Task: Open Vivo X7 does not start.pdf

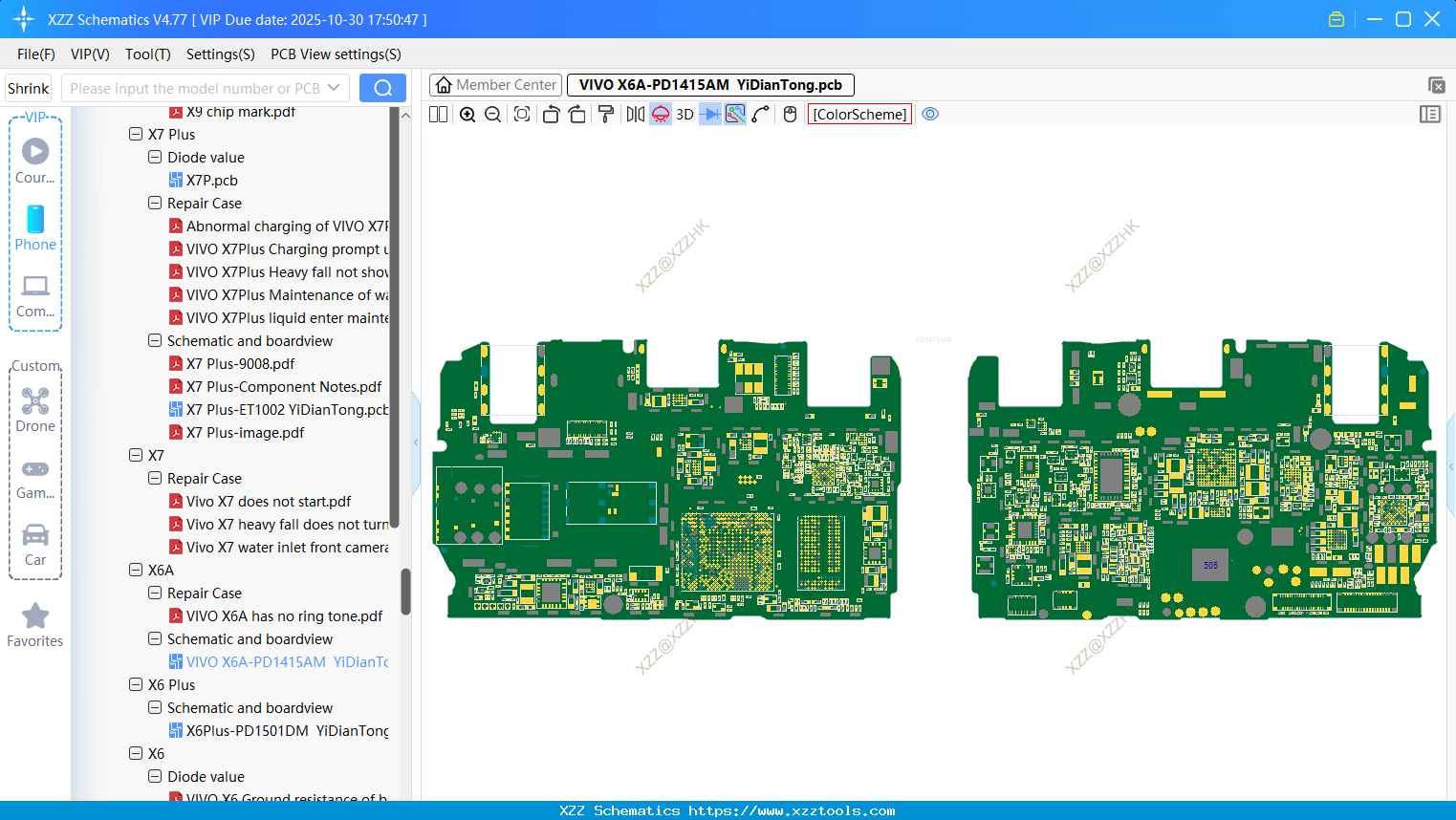Action: (260, 502)
